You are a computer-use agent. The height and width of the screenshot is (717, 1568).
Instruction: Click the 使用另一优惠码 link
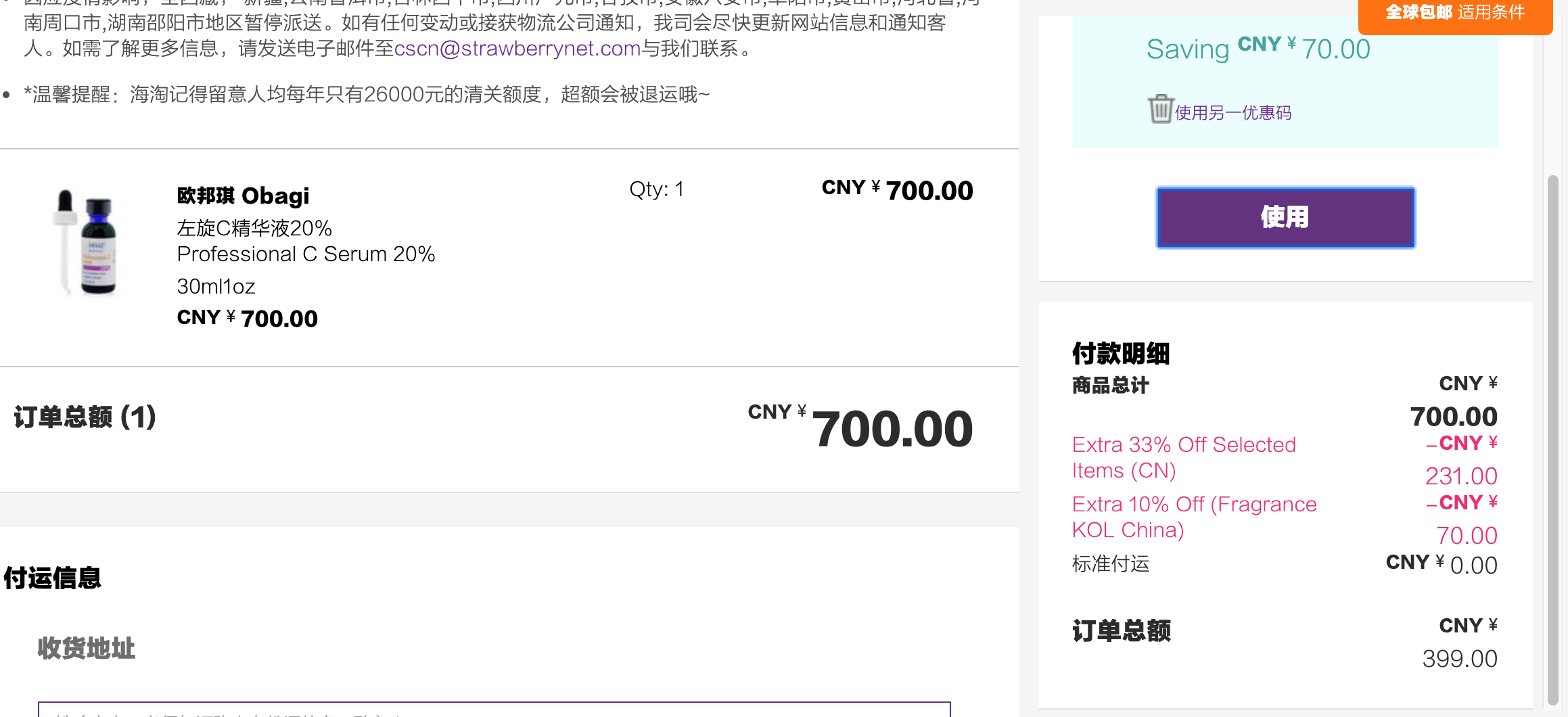point(1233,112)
